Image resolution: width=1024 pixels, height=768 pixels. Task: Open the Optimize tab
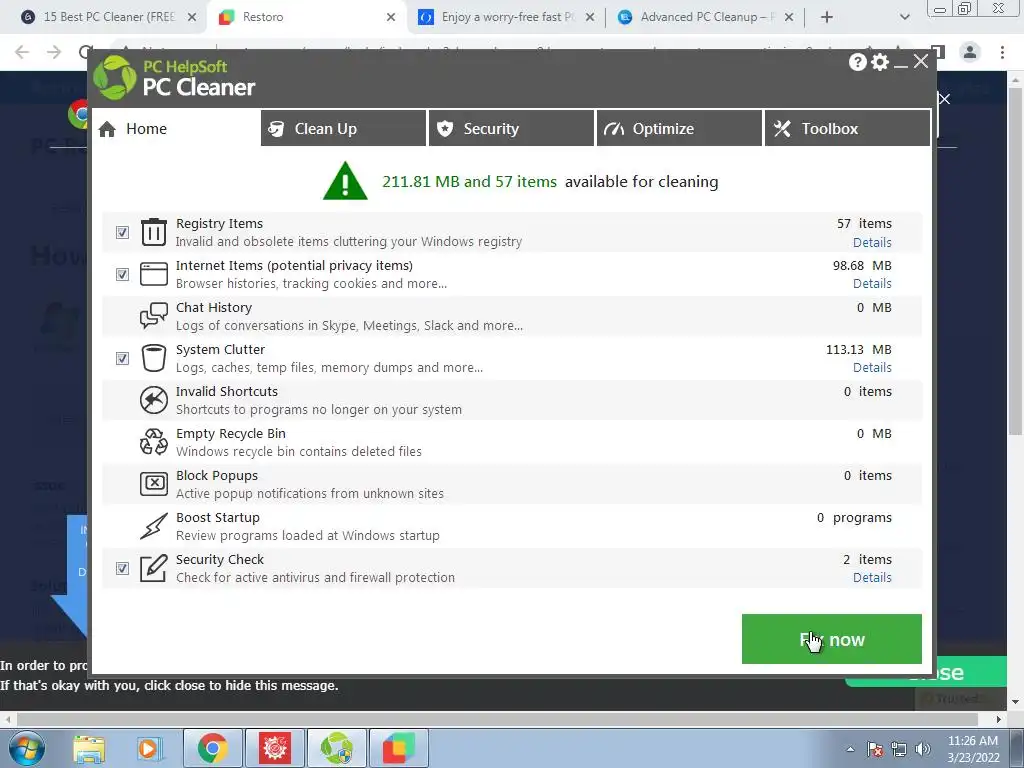pyautogui.click(x=679, y=129)
